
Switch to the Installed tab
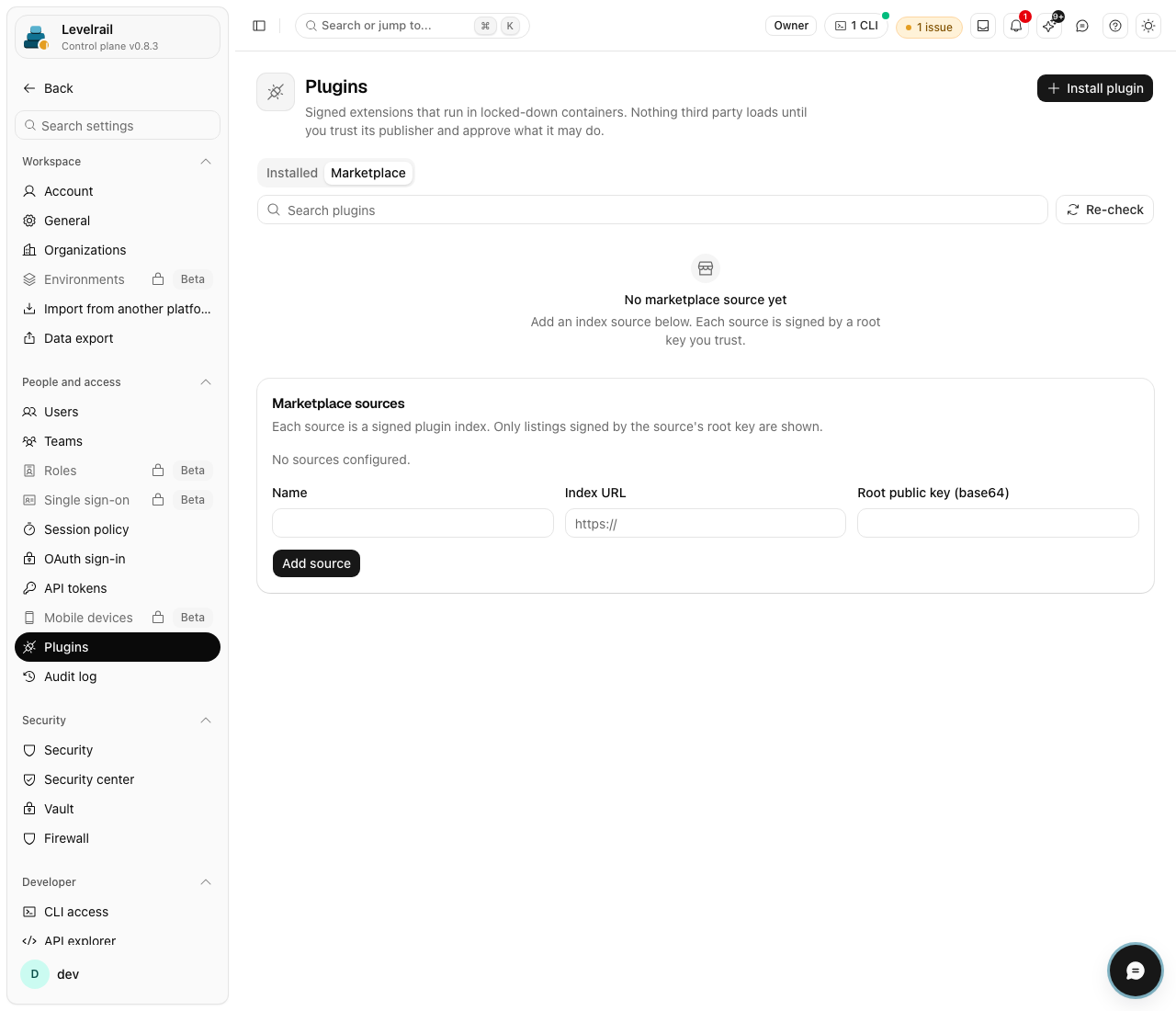click(292, 173)
